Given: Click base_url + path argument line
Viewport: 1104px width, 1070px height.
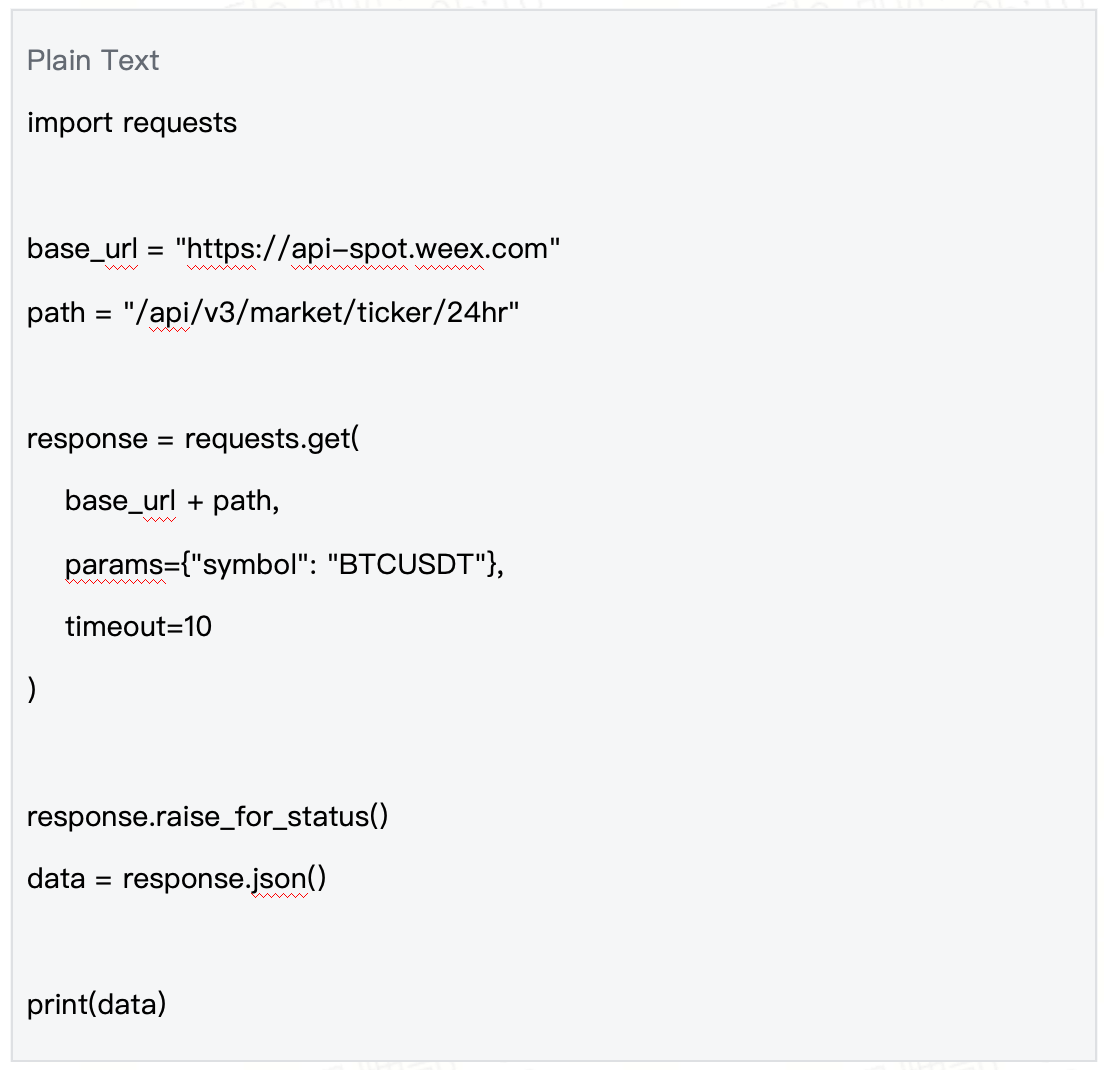Looking at the screenshot, I should (172, 501).
